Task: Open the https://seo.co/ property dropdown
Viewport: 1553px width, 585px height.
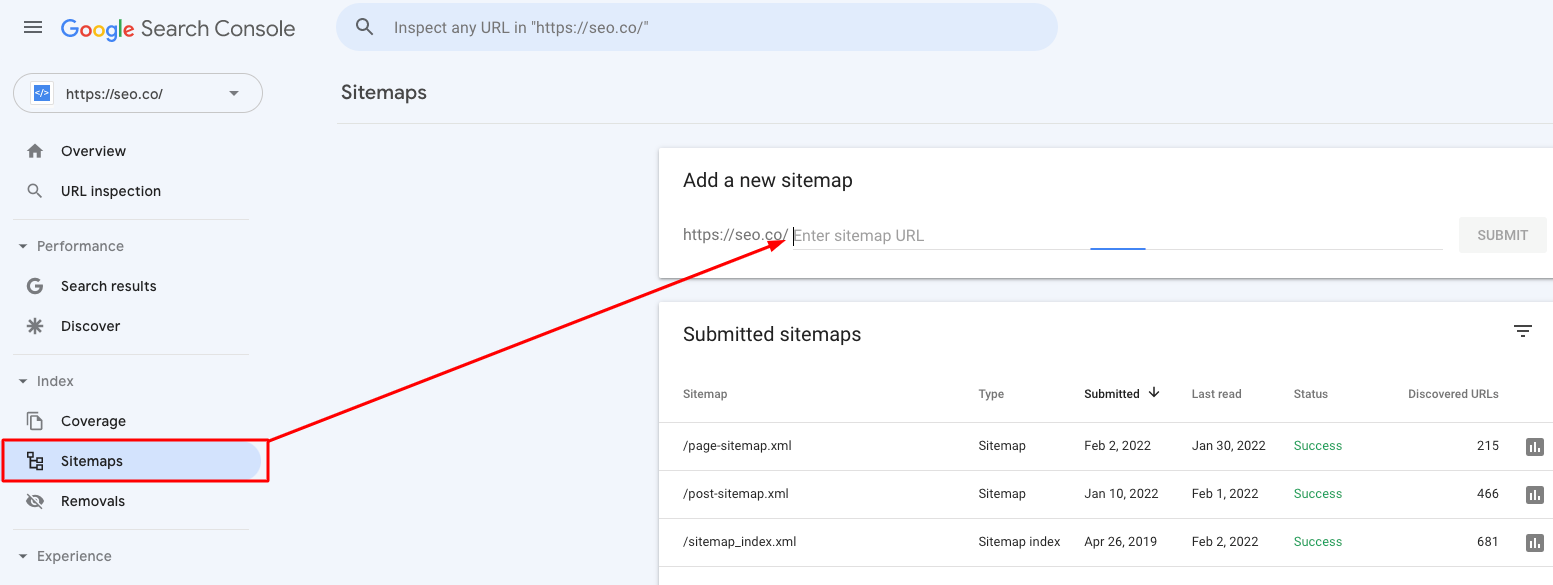Action: click(x=234, y=94)
